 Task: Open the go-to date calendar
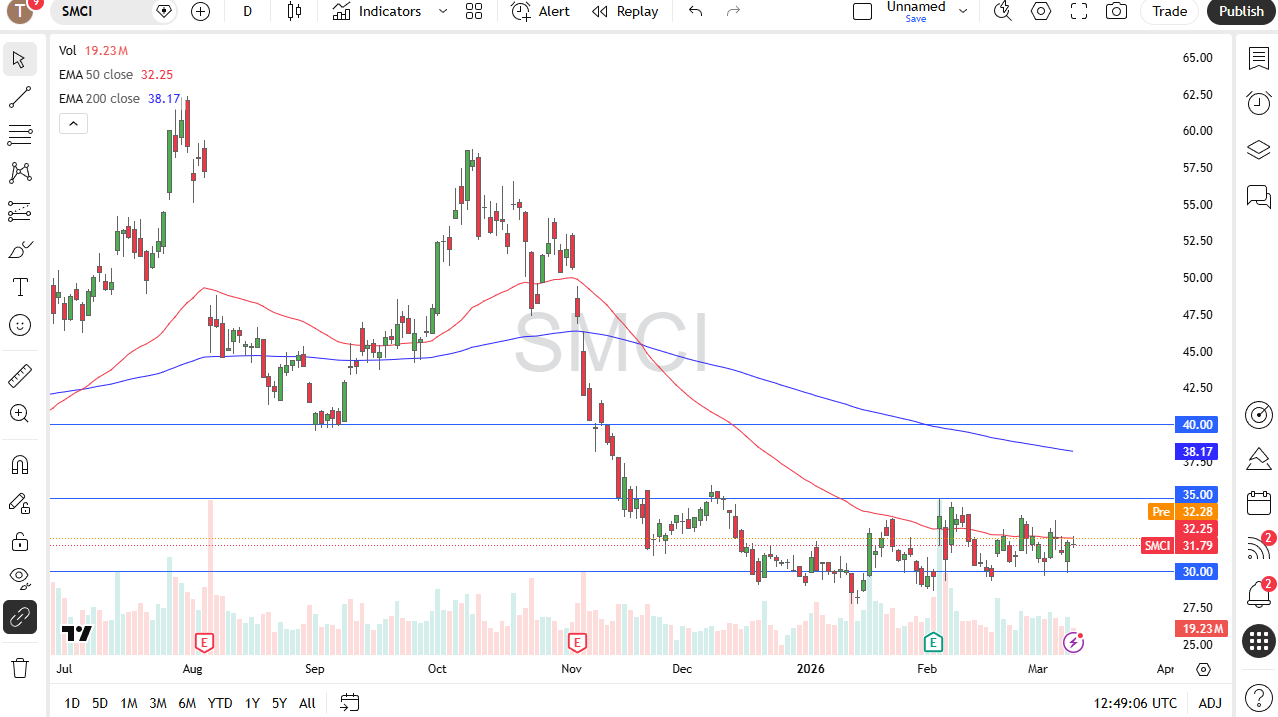349,702
